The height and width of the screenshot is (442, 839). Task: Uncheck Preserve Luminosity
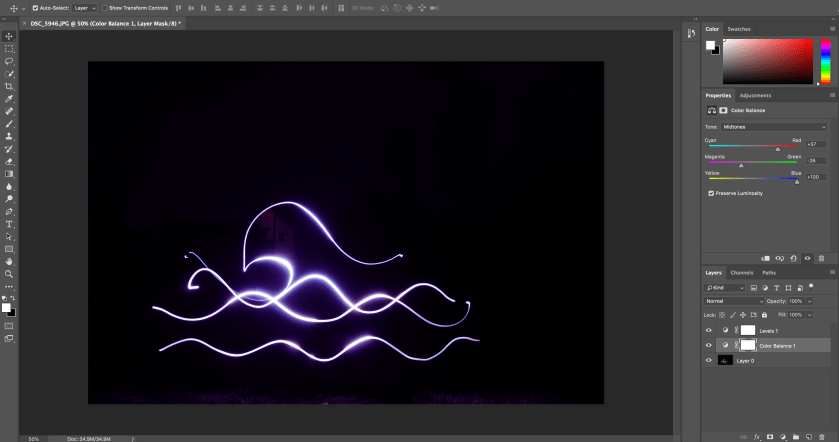(x=711, y=193)
